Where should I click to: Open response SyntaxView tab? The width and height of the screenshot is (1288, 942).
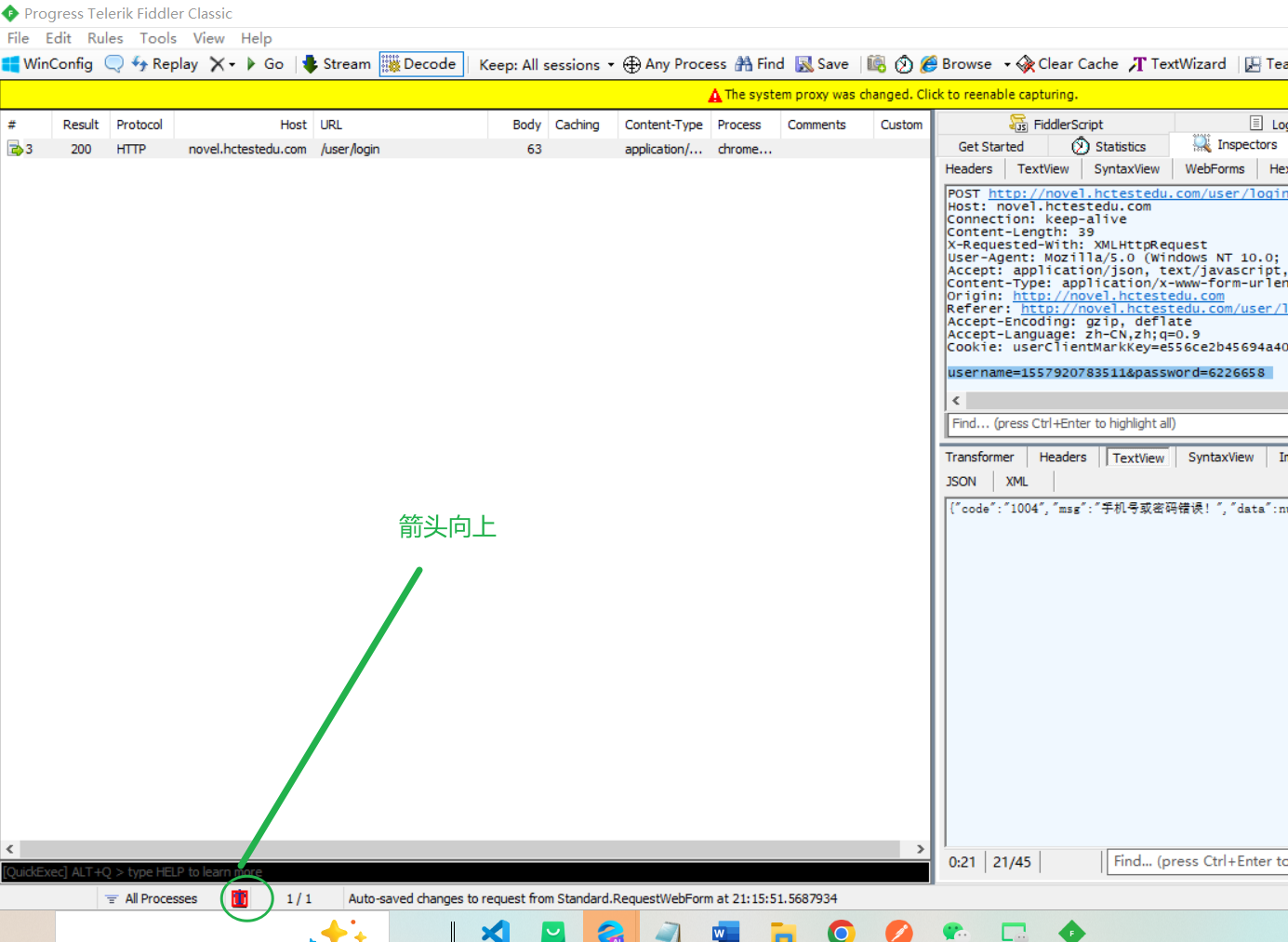(x=1221, y=457)
